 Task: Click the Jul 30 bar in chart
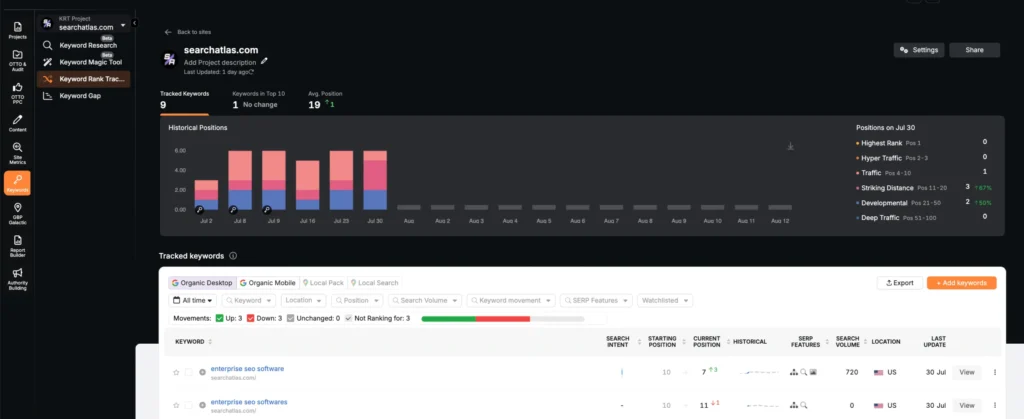375,181
